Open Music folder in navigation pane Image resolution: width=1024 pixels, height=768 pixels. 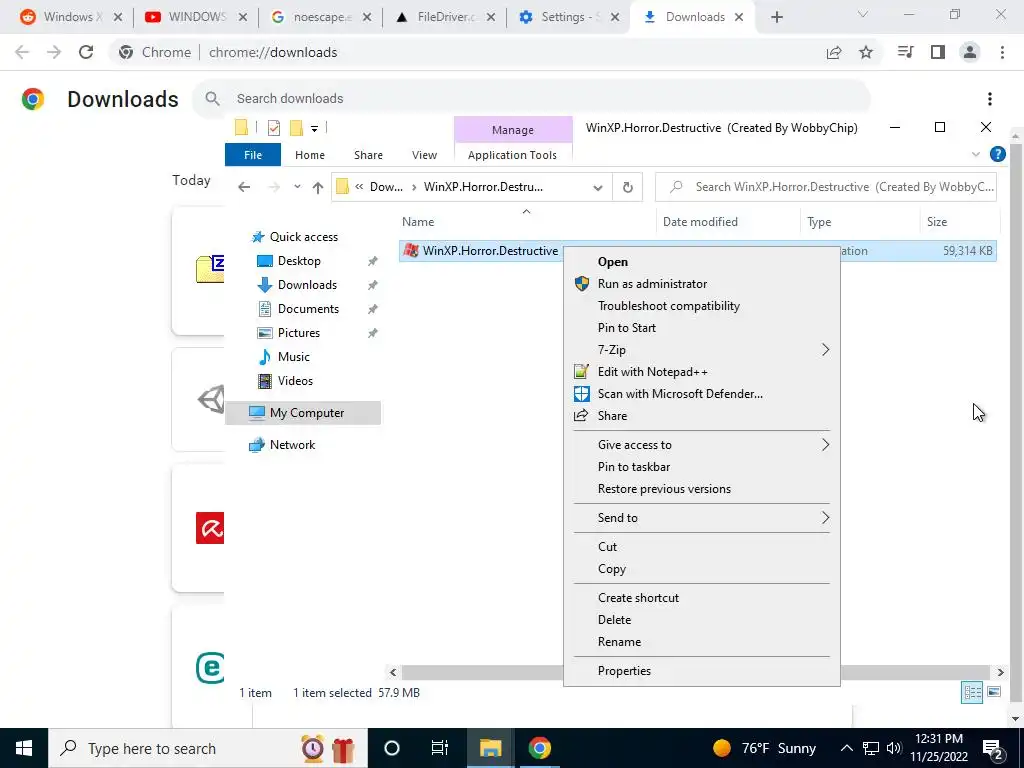point(293,357)
